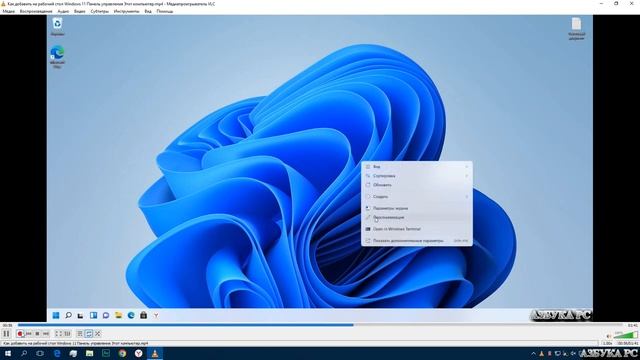Adjust the green volume slider
The height and width of the screenshot is (360, 640).
pyautogui.click(x=625, y=336)
